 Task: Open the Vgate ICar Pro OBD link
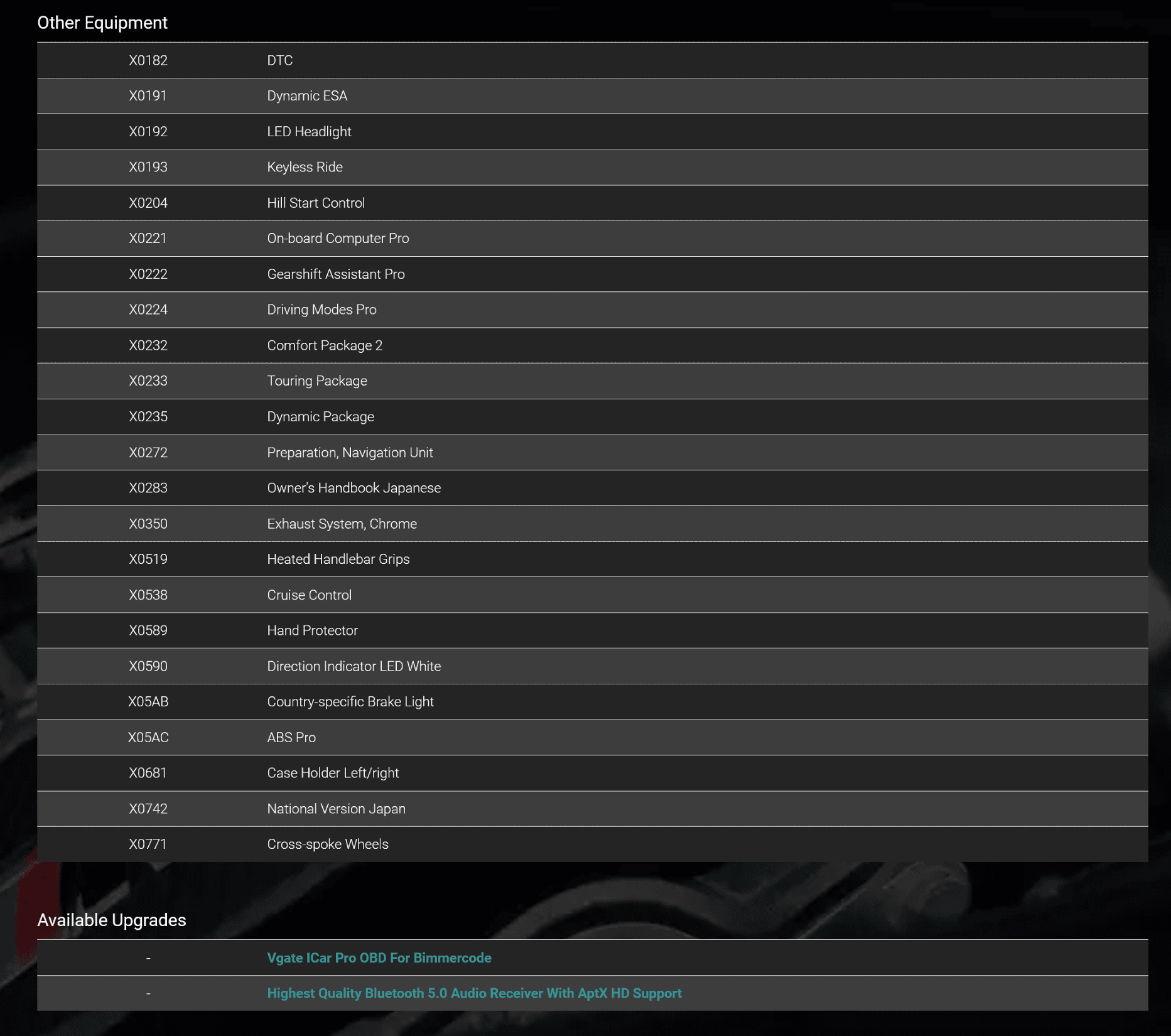pos(379,958)
